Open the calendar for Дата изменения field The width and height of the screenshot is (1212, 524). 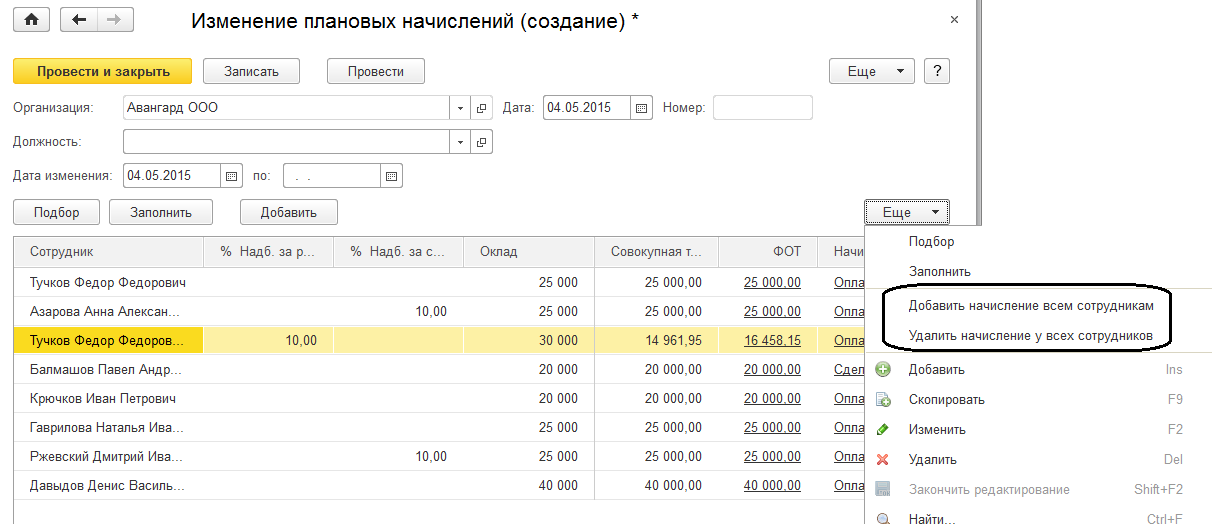(x=232, y=176)
